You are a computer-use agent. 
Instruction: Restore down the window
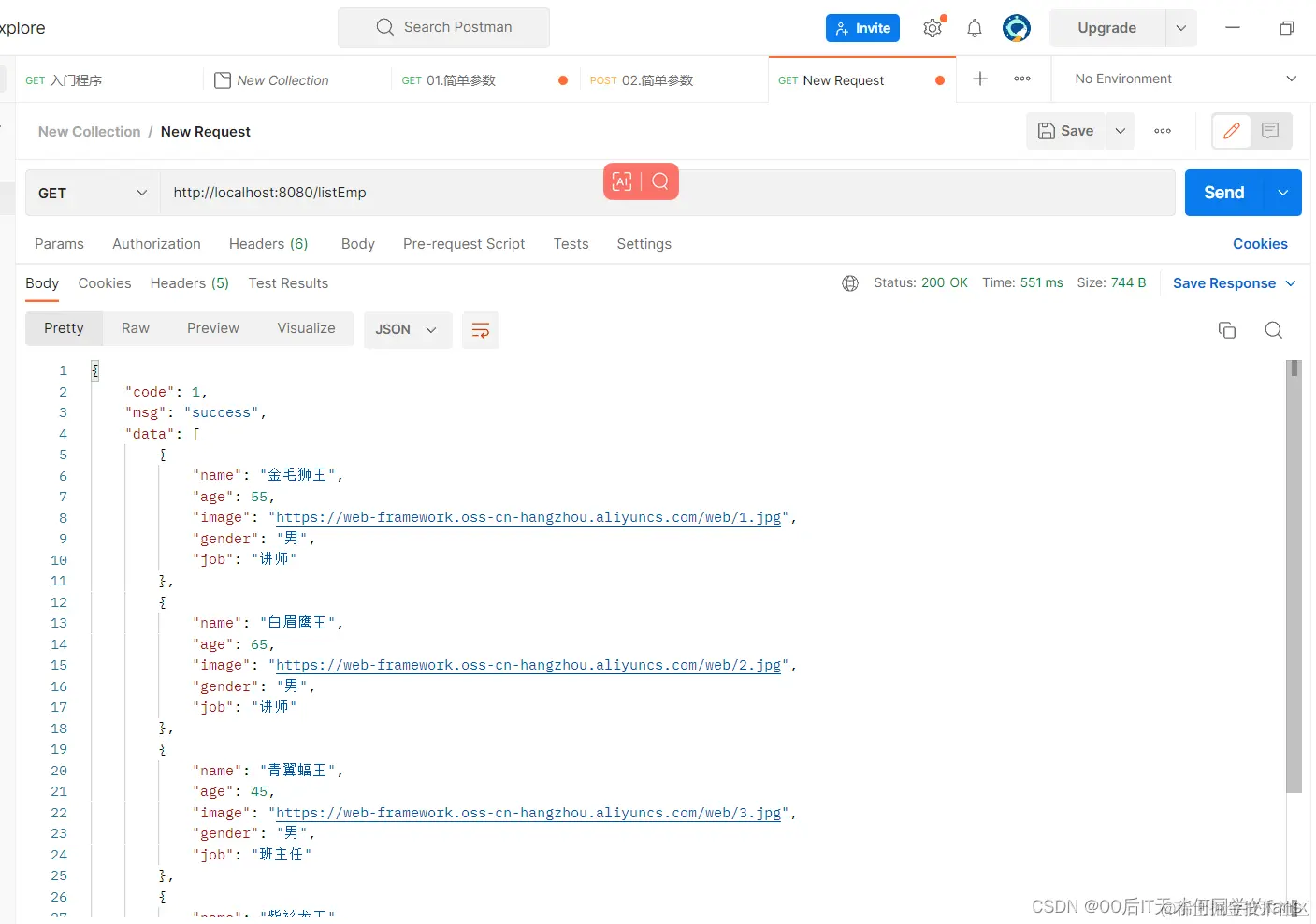coord(1287,28)
